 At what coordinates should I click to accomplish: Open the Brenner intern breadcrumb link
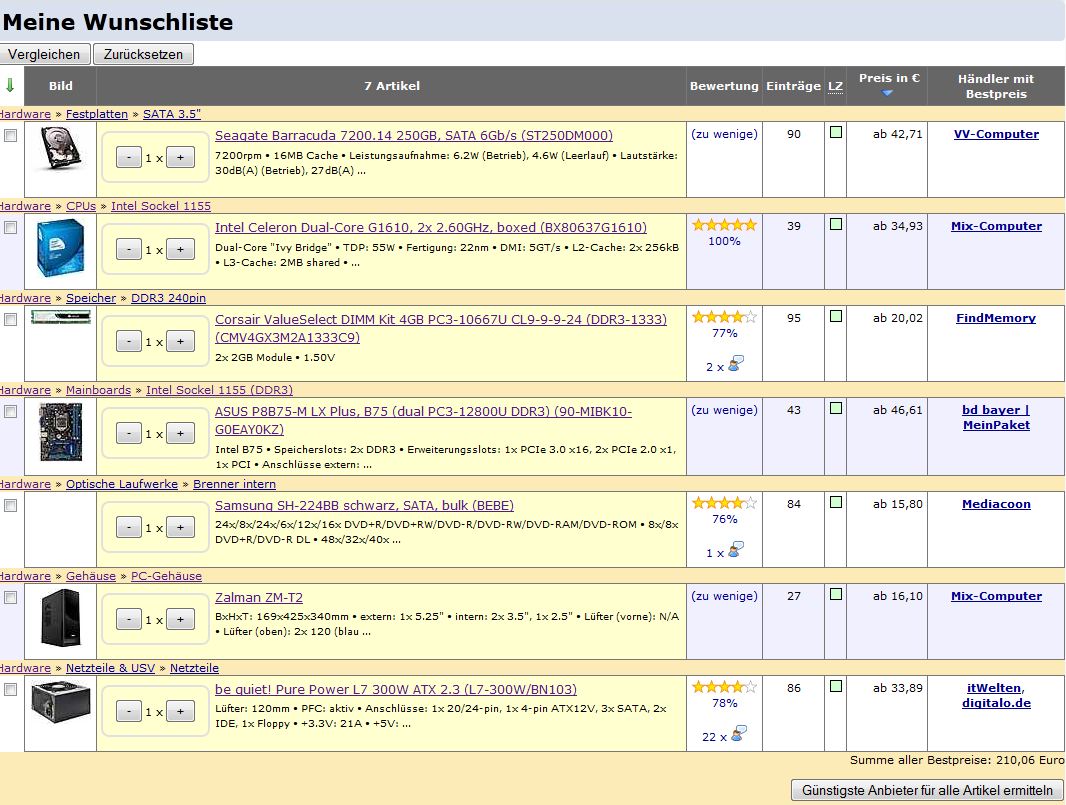click(x=235, y=484)
